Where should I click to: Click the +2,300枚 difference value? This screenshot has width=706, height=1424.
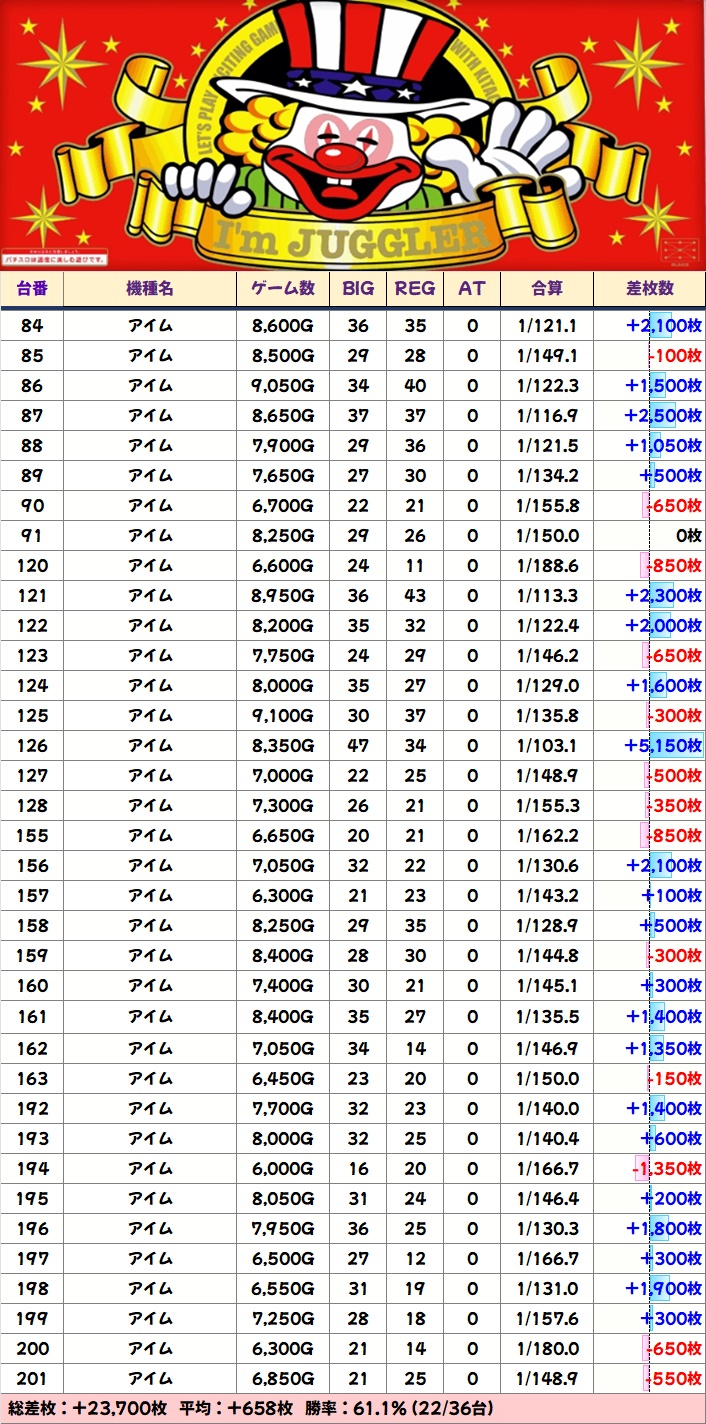[663, 596]
